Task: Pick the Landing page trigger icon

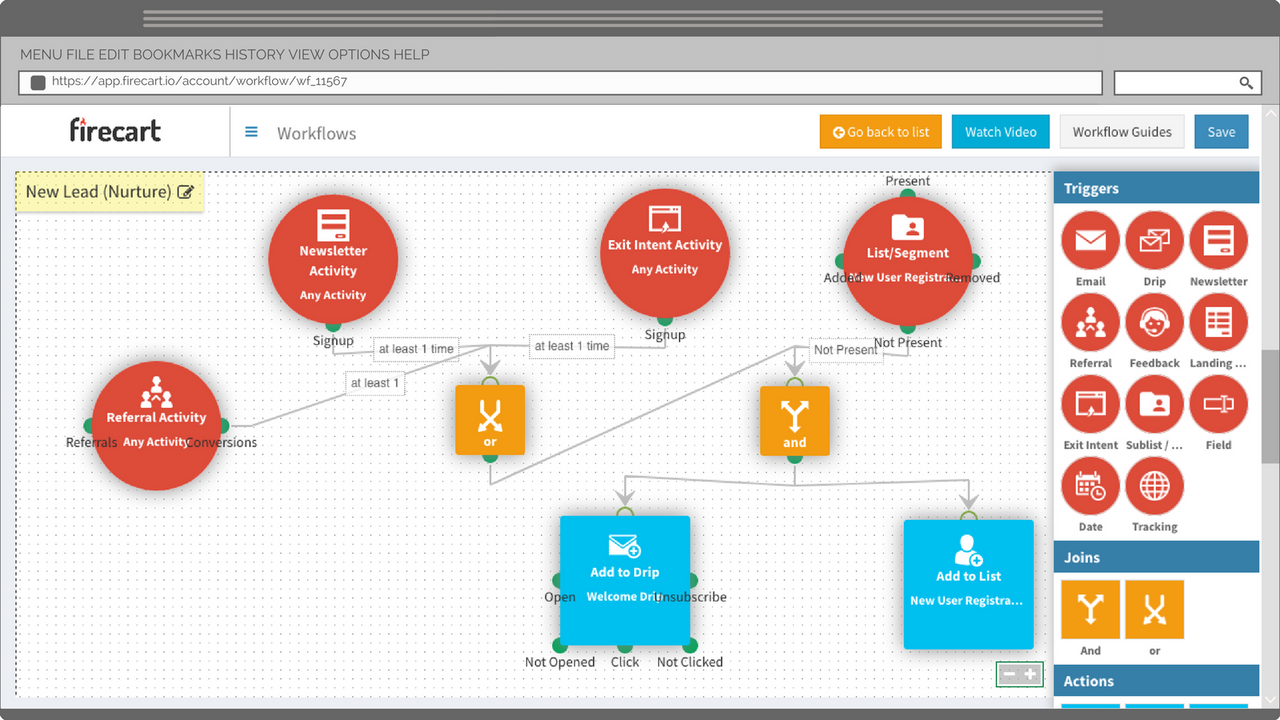Action: [x=1218, y=323]
